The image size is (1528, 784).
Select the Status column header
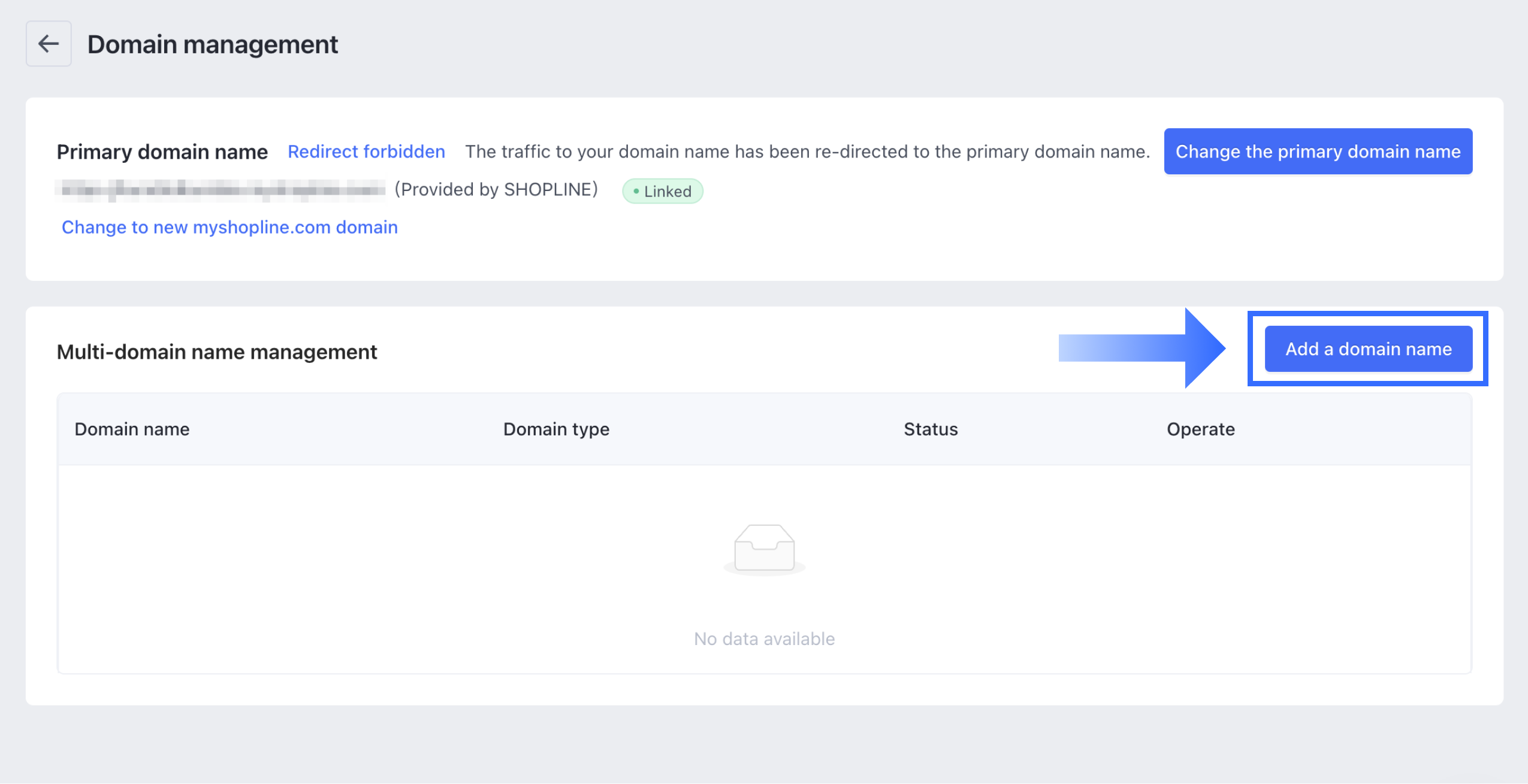[x=930, y=429]
